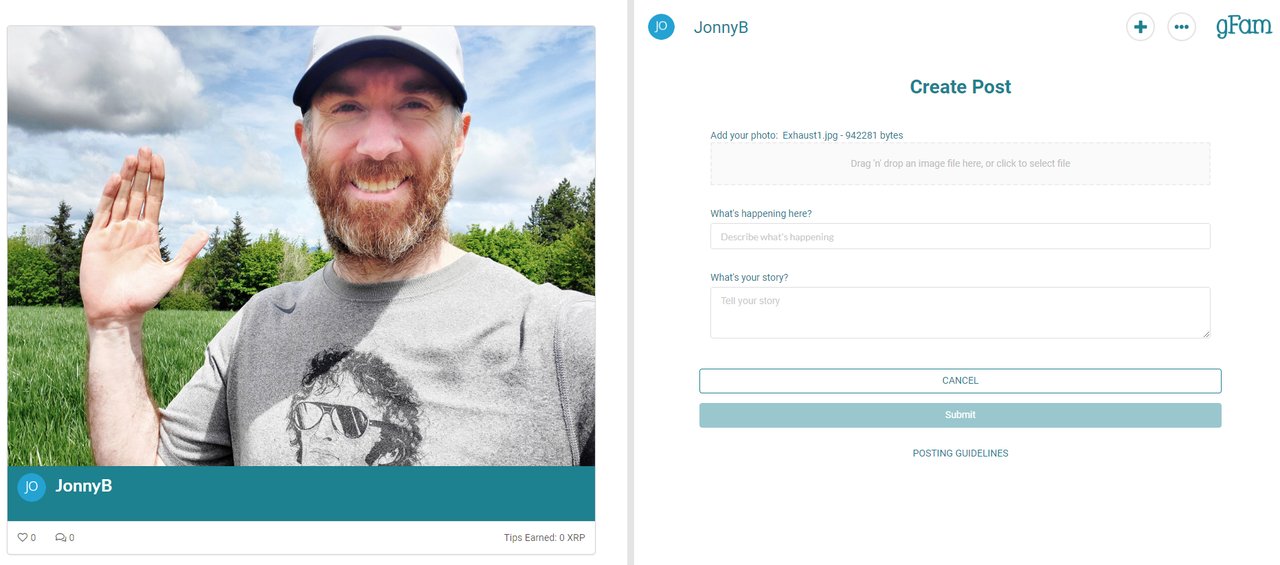This screenshot has height=565, width=1280.
Task: Click the JO avatar in the header
Action: click(661, 27)
